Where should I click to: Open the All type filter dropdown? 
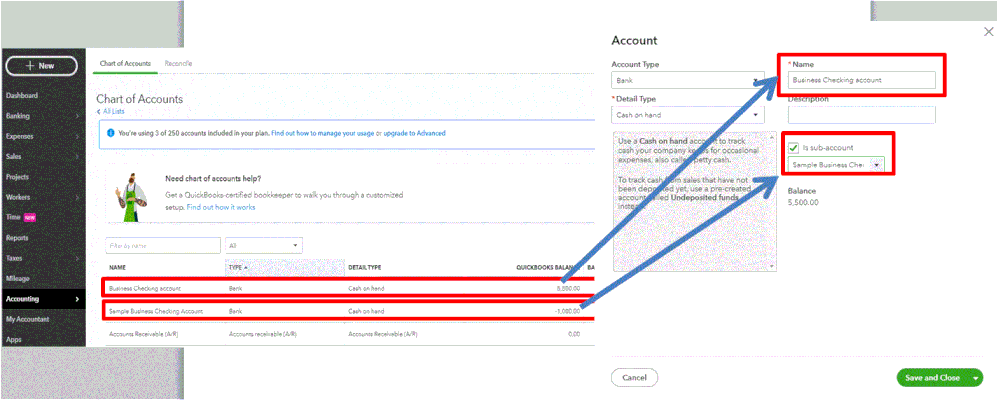click(x=264, y=245)
